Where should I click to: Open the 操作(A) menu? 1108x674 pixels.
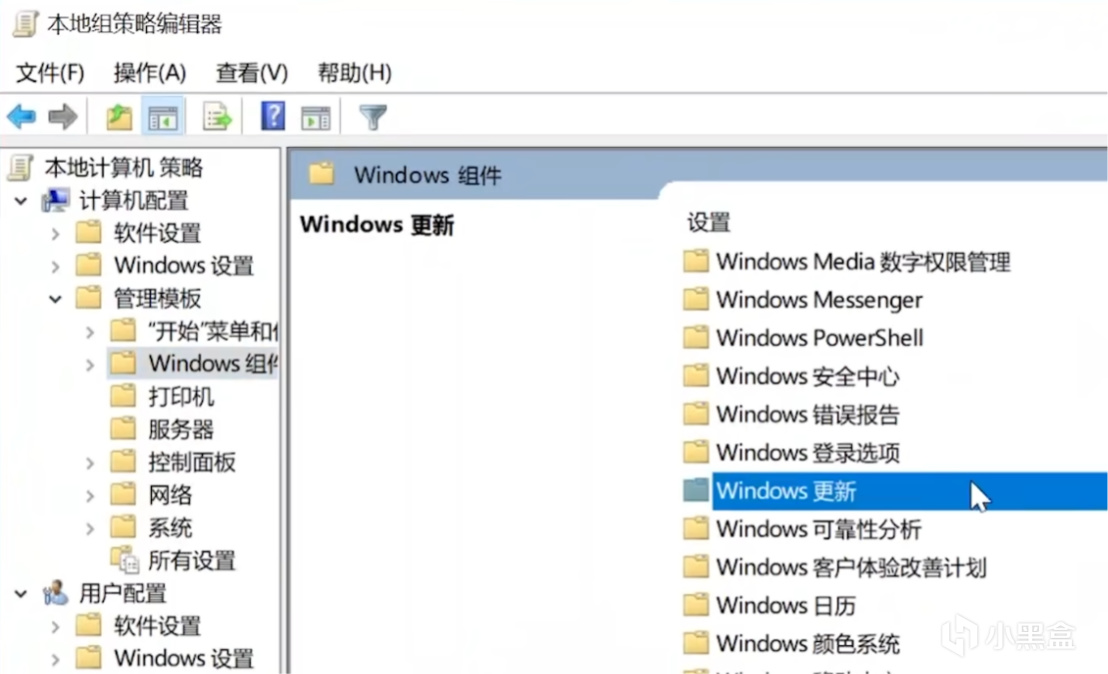point(149,72)
